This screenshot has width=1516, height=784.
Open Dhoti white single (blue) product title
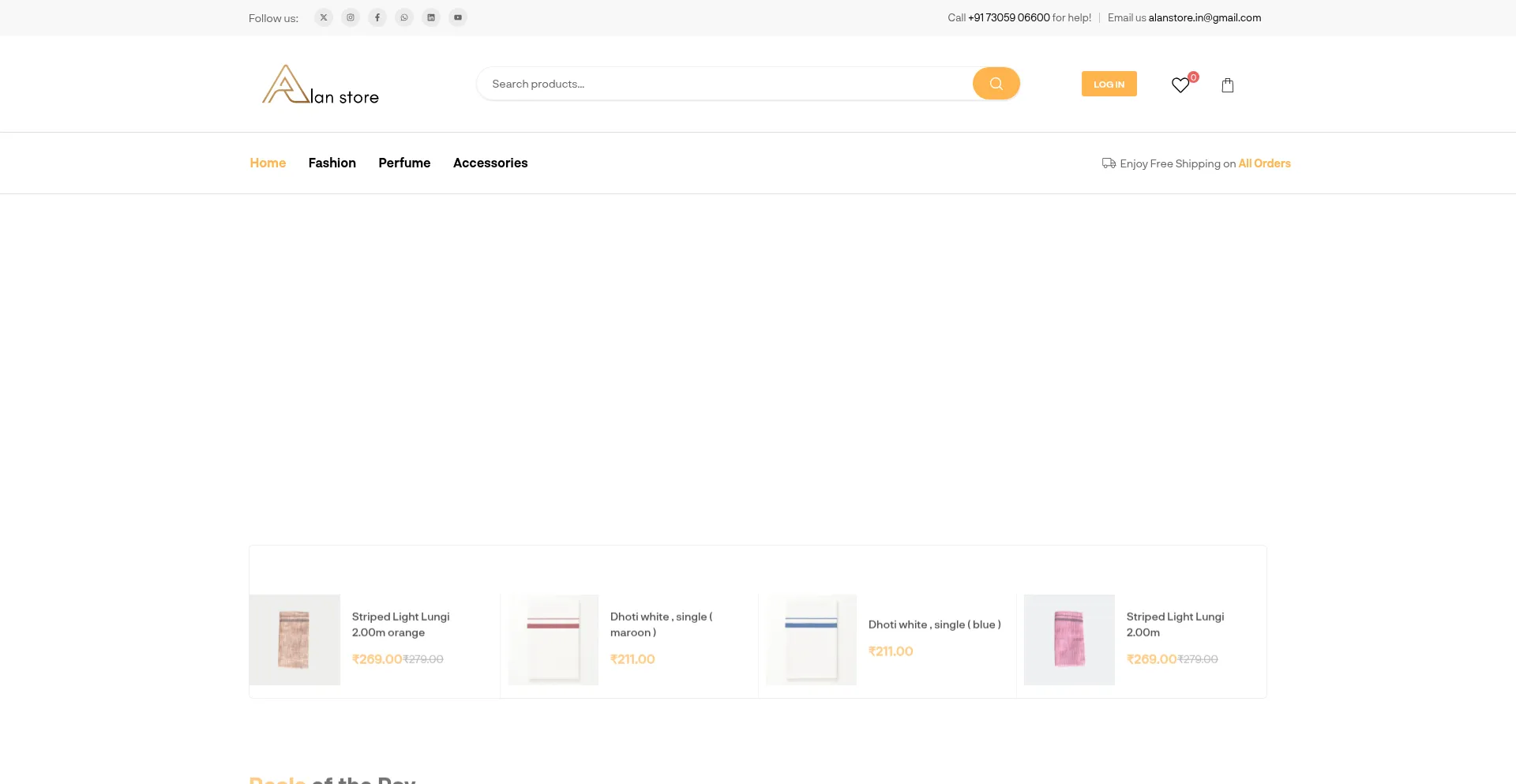click(x=934, y=625)
